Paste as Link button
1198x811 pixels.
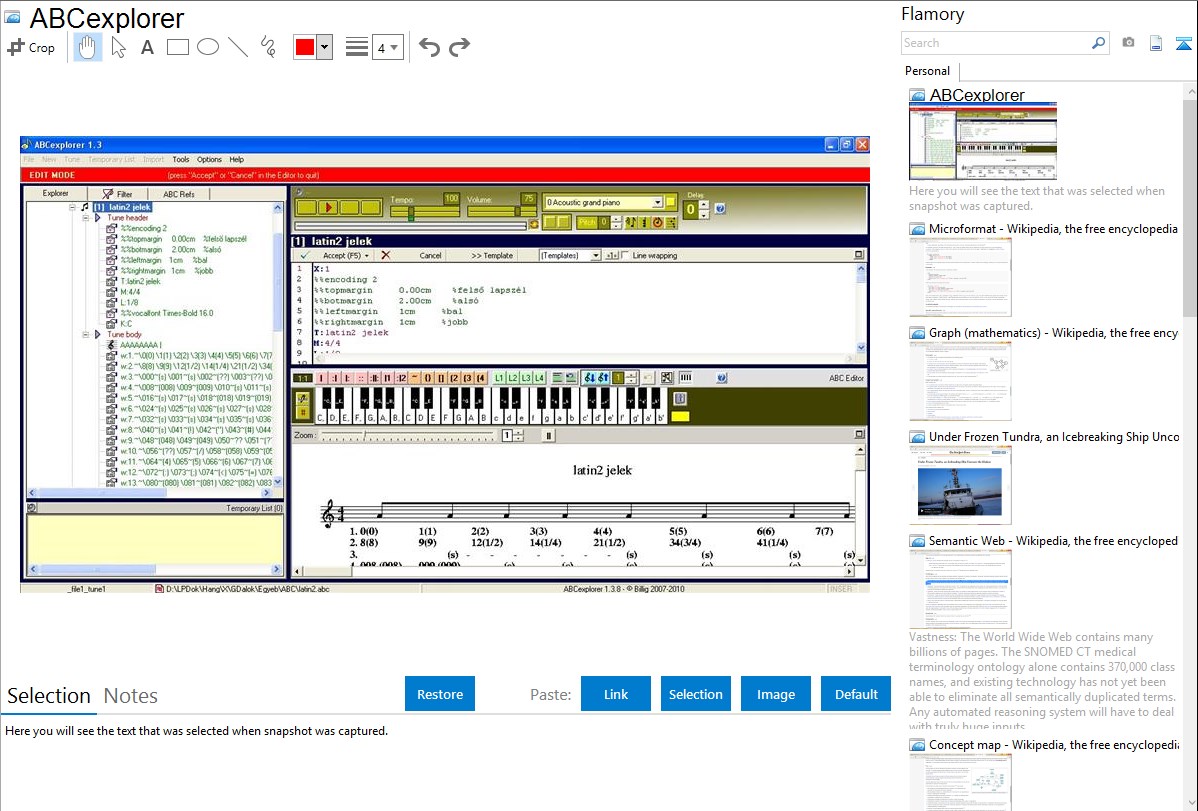(x=616, y=694)
